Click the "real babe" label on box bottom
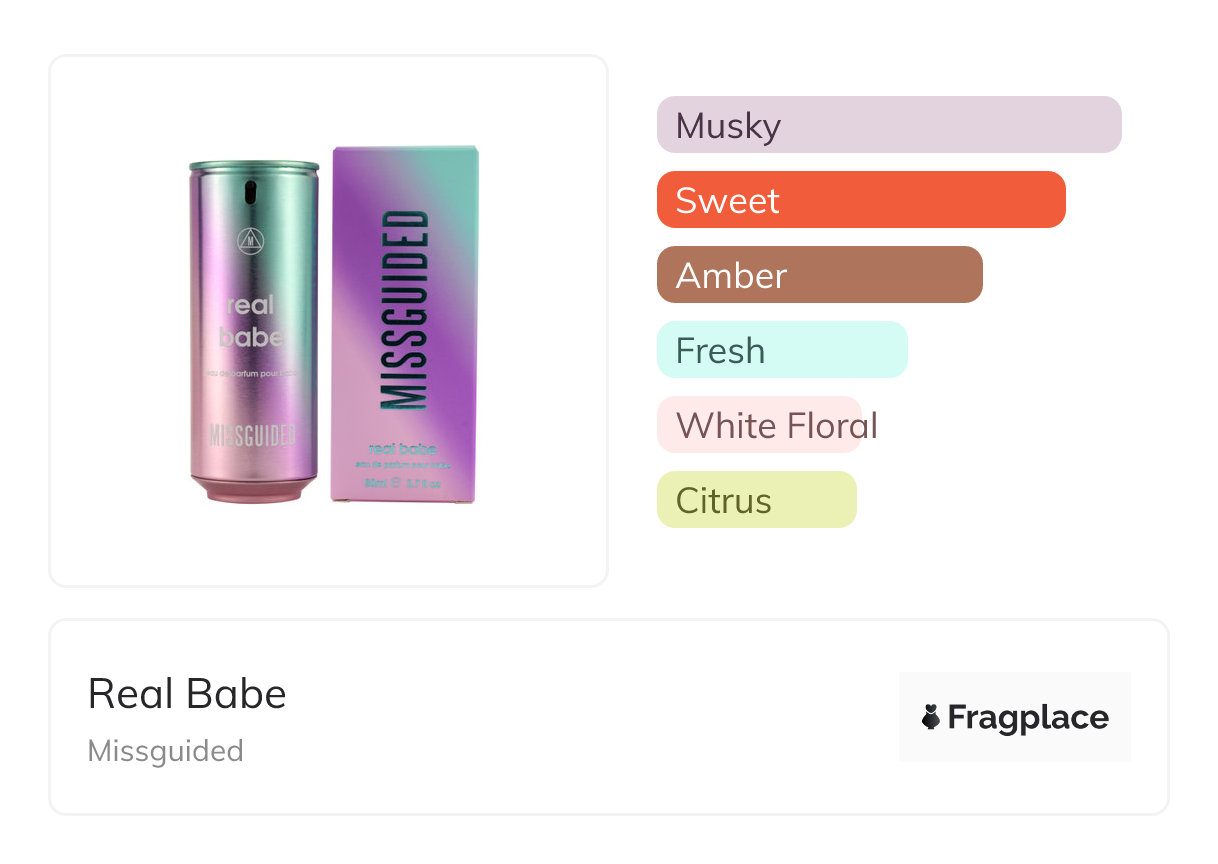Image resolution: width=1218 pixels, height=864 pixels. coord(403,449)
